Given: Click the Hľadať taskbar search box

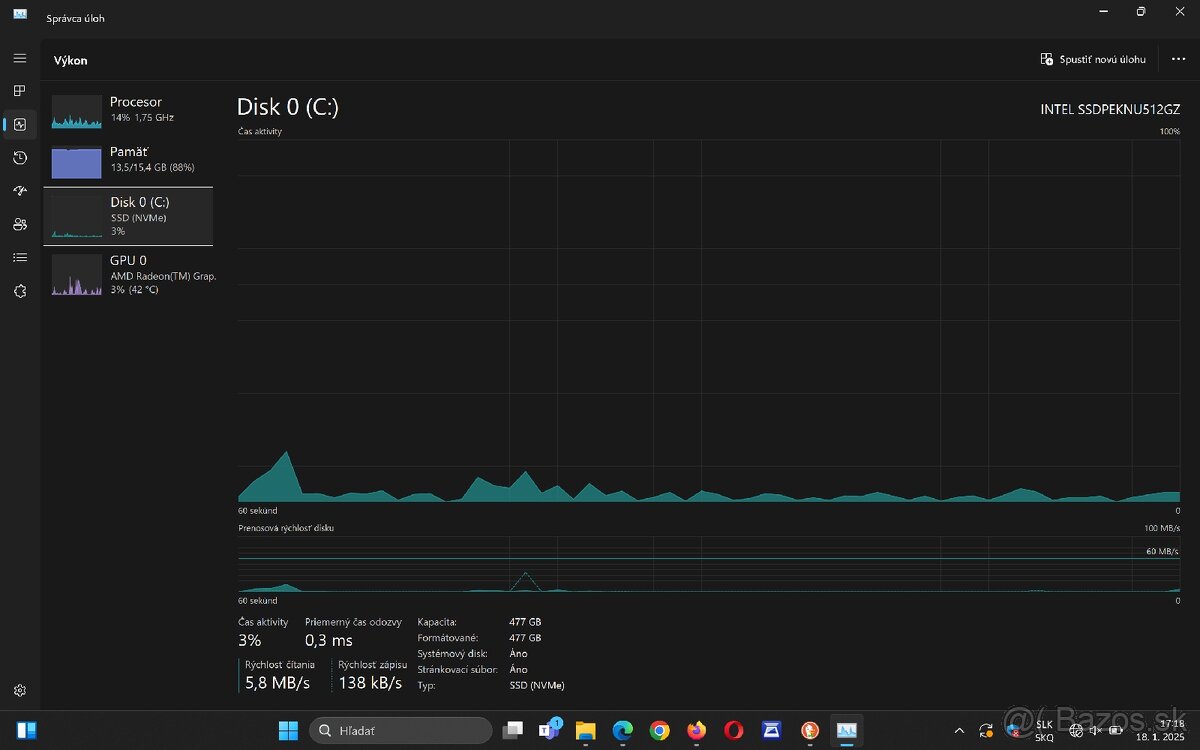Looking at the screenshot, I should pos(400,730).
